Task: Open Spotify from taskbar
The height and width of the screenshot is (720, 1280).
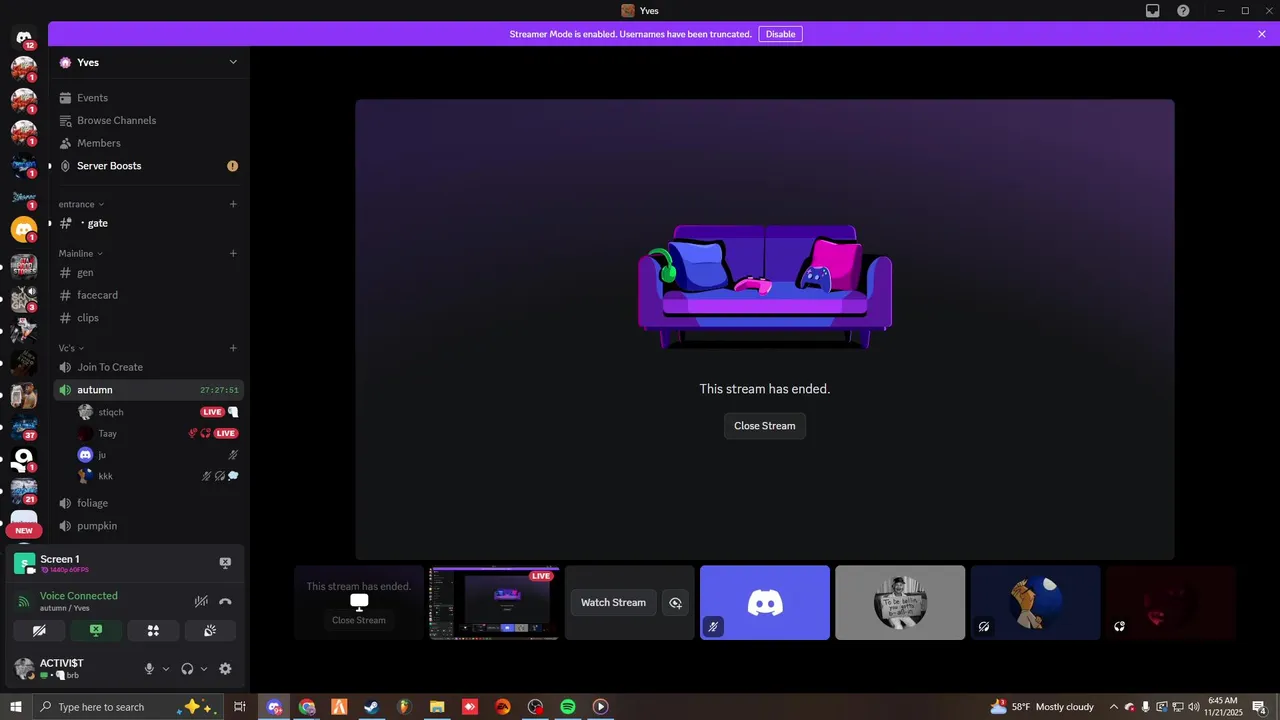Action: pos(568,707)
